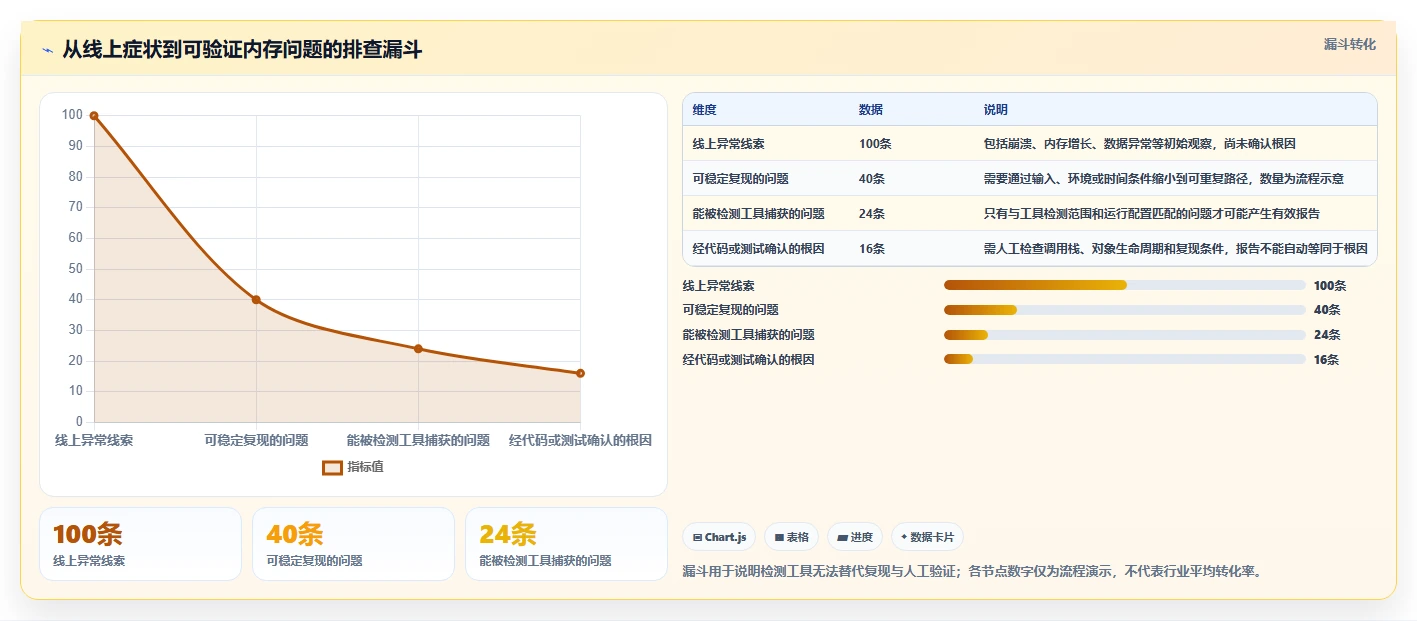Image resolution: width=1417 pixels, height=621 pixels.
Task: Click the y-axis tick label 50
Action: click(x=76, y=269)
